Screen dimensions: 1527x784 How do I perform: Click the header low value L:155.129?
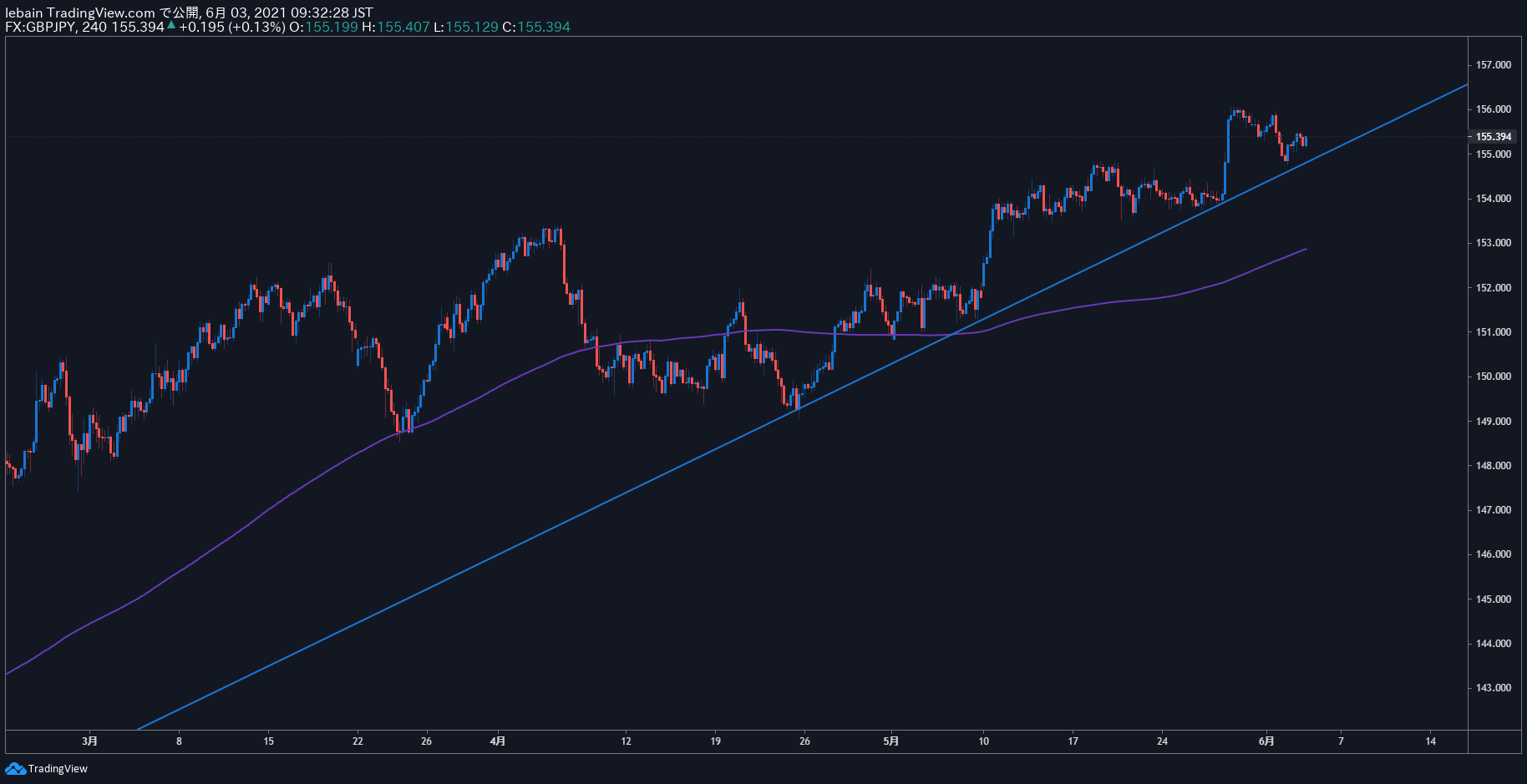point(466,27)
